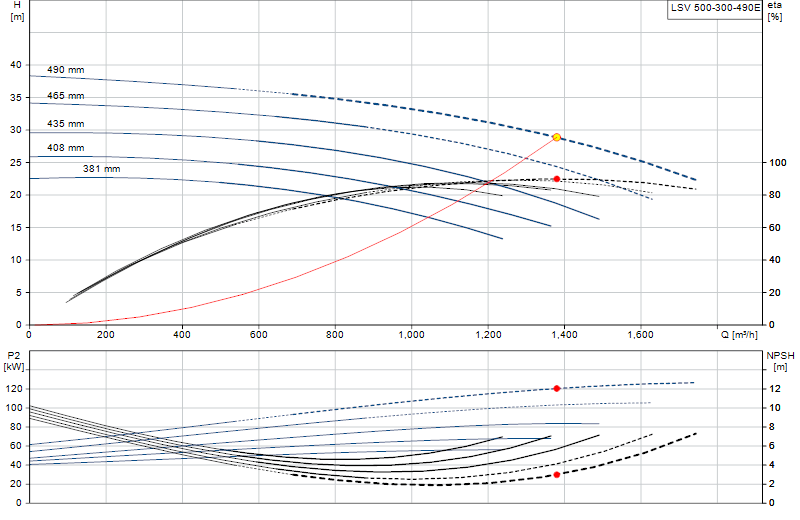The image size is (800, 520).
Task: Click the 35 tick on the head axis
Action: click(x=16, y=97)
